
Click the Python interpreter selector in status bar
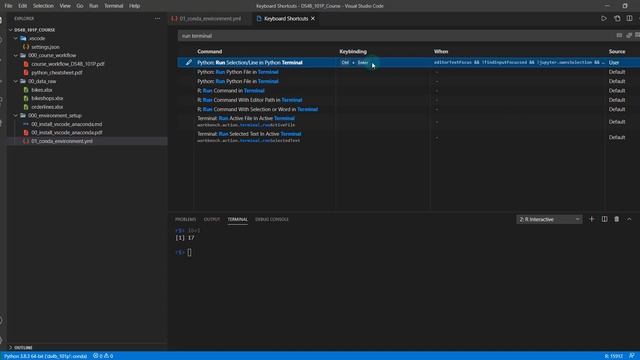point(45,356)
